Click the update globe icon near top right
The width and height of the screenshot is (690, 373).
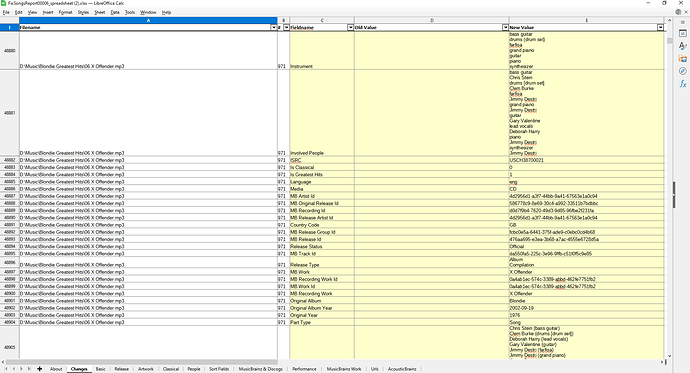pyautogui.click(x=678, y=12)
